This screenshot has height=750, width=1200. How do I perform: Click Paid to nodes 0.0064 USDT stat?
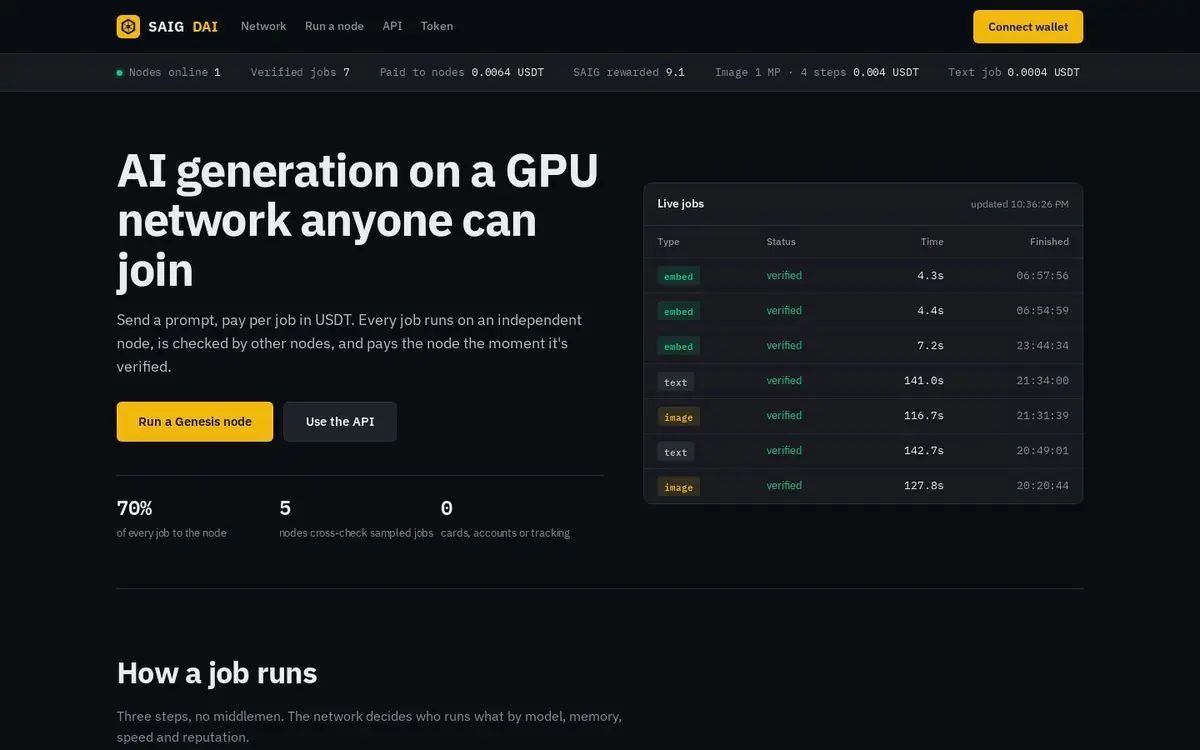pos(462,73)
